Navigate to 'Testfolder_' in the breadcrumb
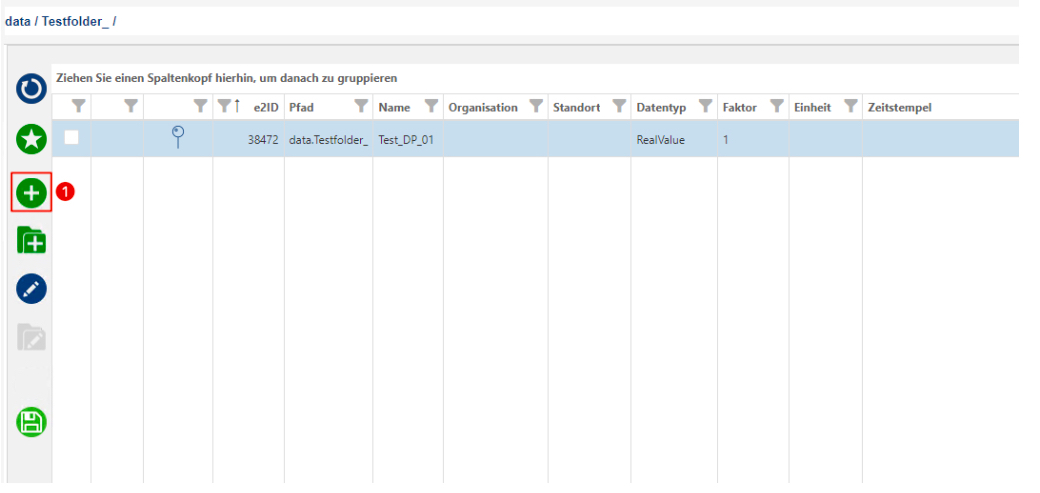The image size is (1040, 493). [75, 20]
